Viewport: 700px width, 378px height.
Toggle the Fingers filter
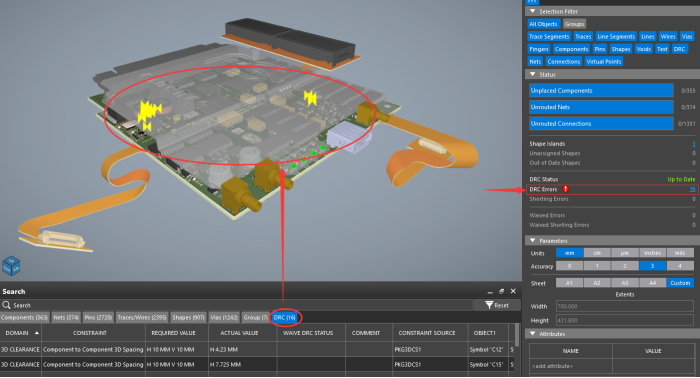pos(539,49)
